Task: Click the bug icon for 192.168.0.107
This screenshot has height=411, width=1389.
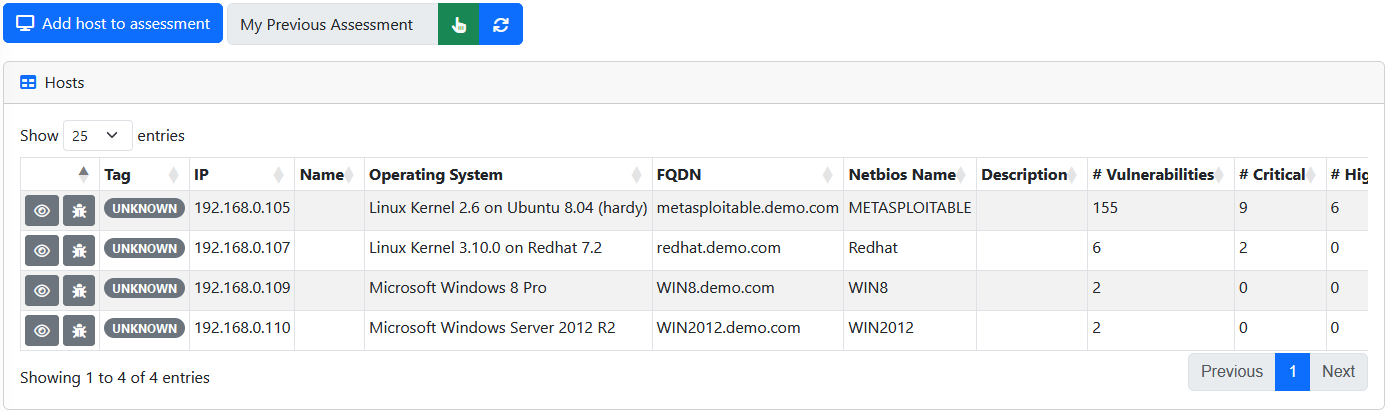Action: (x=79, y=250)
